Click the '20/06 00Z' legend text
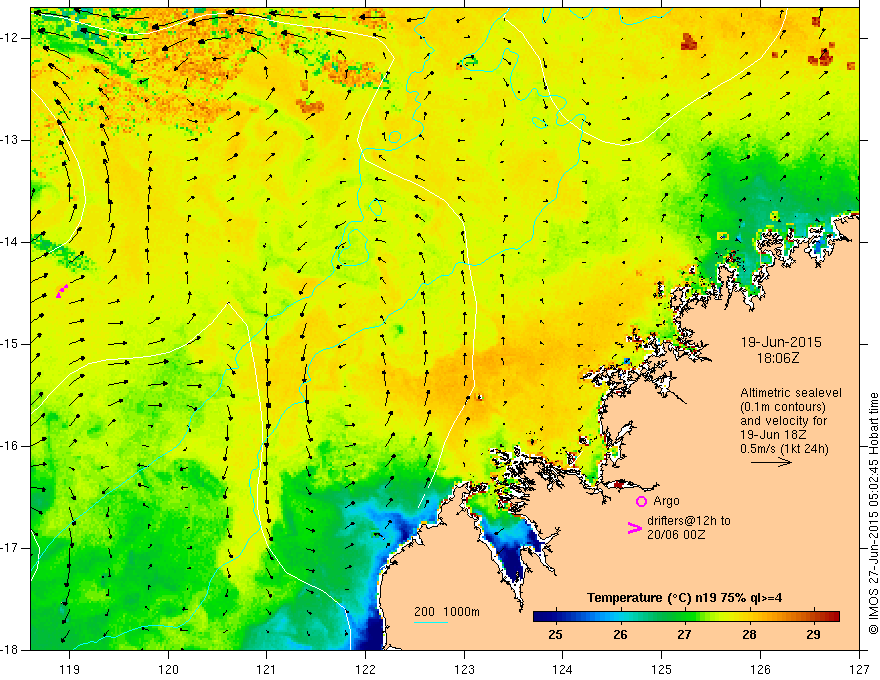880x680 pixels. click(x=676, y=535)
